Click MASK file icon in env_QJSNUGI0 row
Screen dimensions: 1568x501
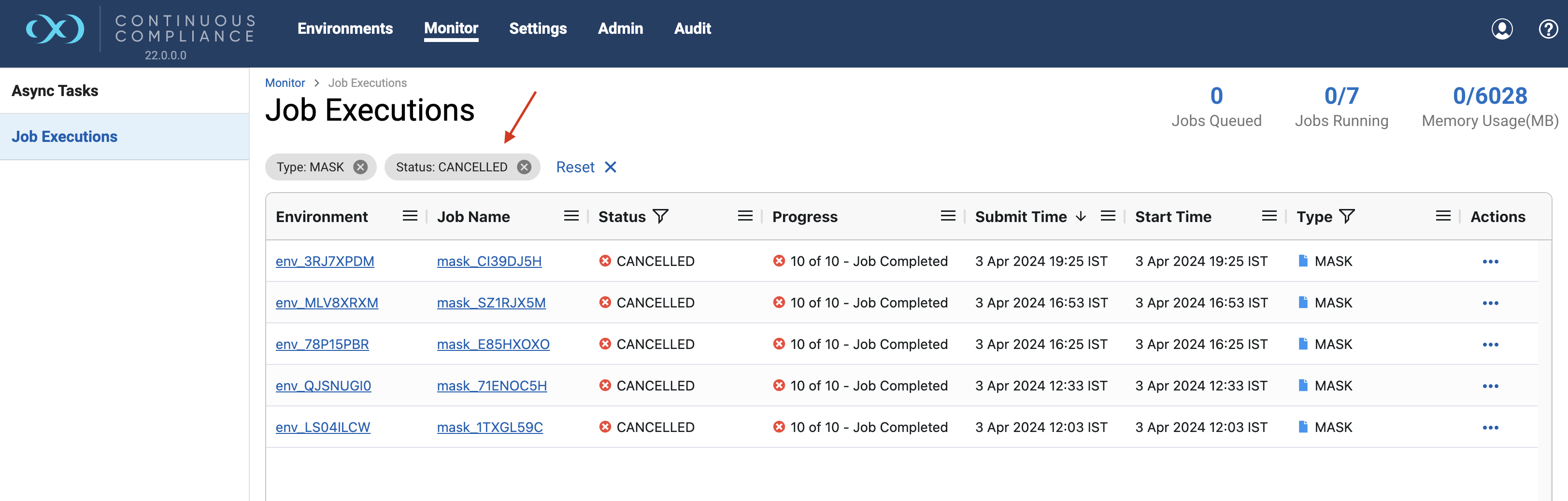coord(1303,385)
